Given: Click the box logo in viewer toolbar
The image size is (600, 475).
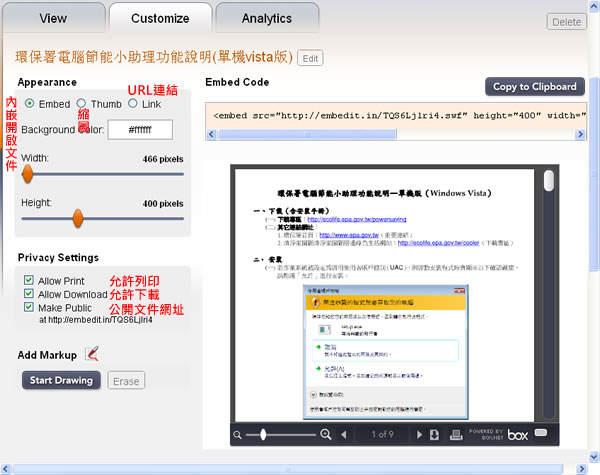Looking at the screenshot, I should pos(517,435).
